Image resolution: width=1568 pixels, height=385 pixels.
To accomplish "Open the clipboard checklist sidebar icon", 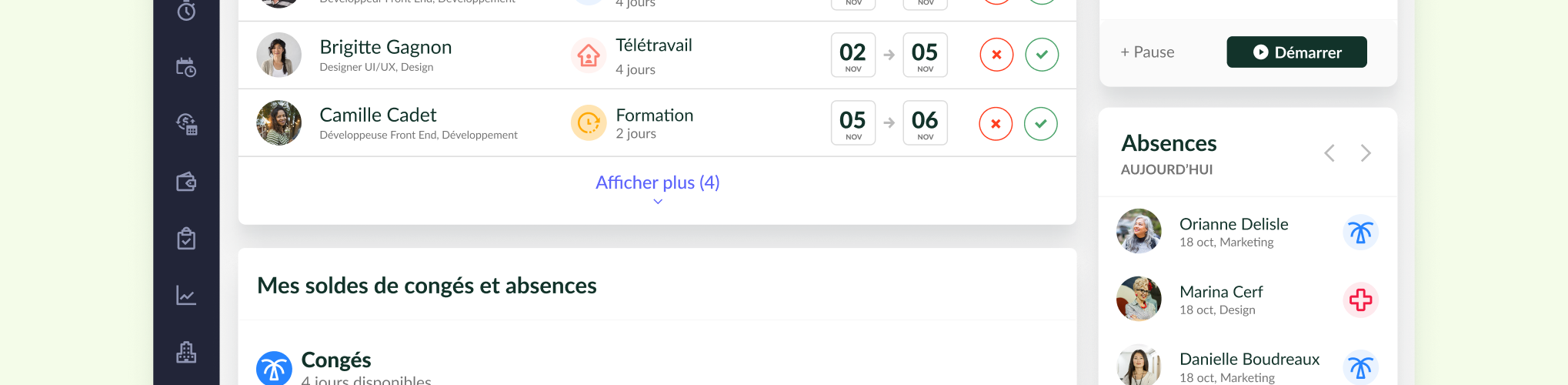I will click(x=186, y=239).
